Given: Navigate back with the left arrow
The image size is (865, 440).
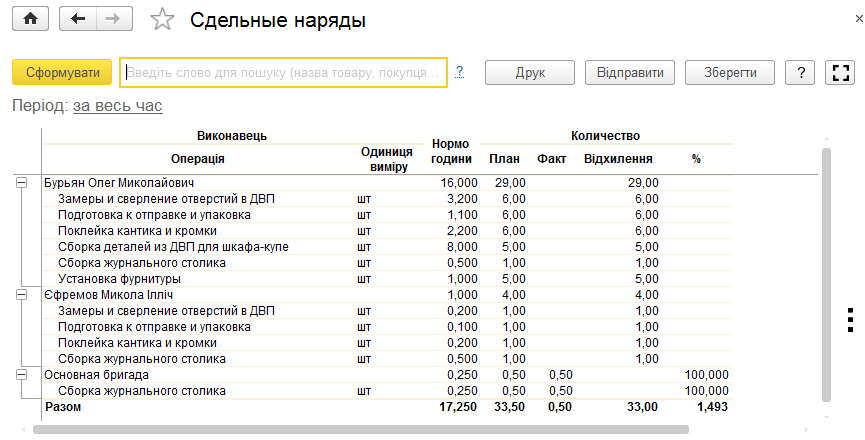Looking at the screenshot, I should tap(78, 19).
